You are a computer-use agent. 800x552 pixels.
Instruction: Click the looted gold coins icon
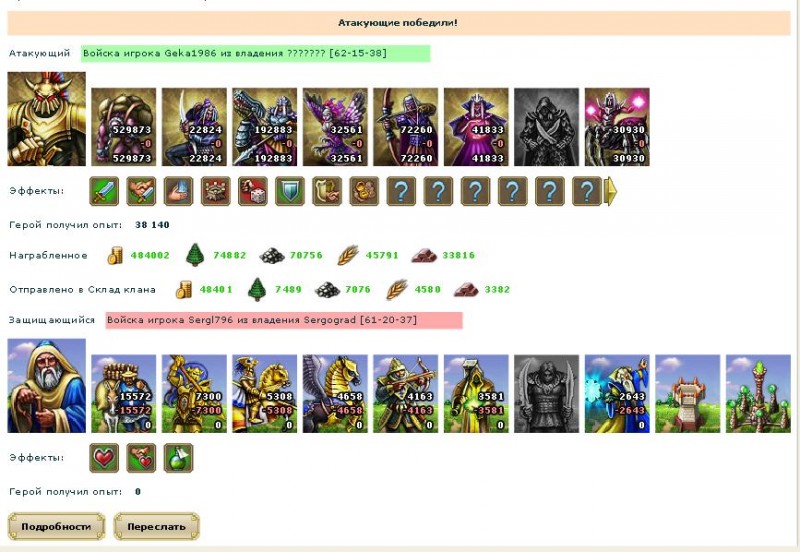[x=115, y=255]
